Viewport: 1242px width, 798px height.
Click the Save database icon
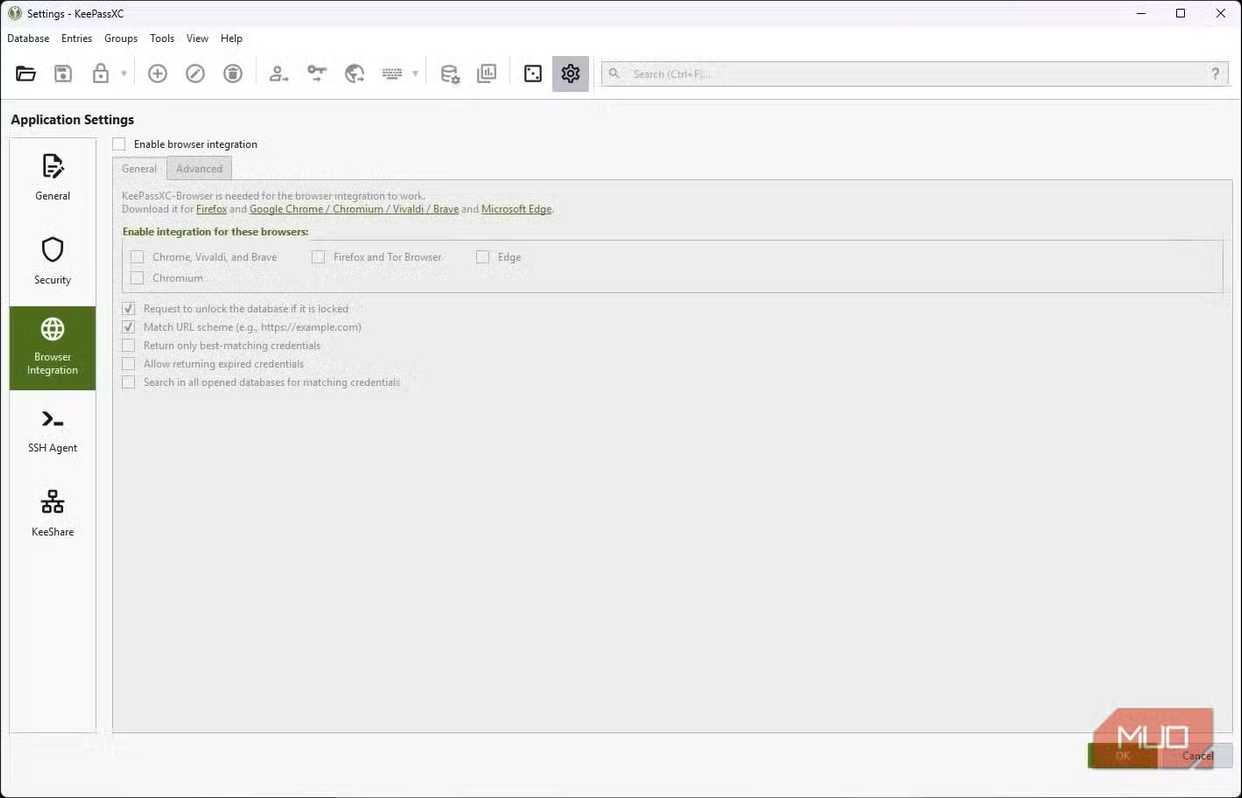click(x=63, y=73)
